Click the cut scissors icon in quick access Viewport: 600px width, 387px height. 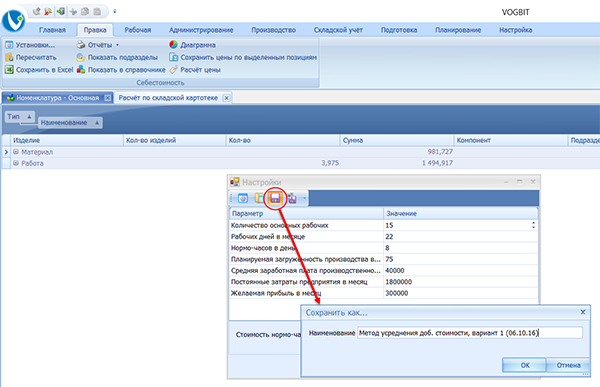pos(73,11)
